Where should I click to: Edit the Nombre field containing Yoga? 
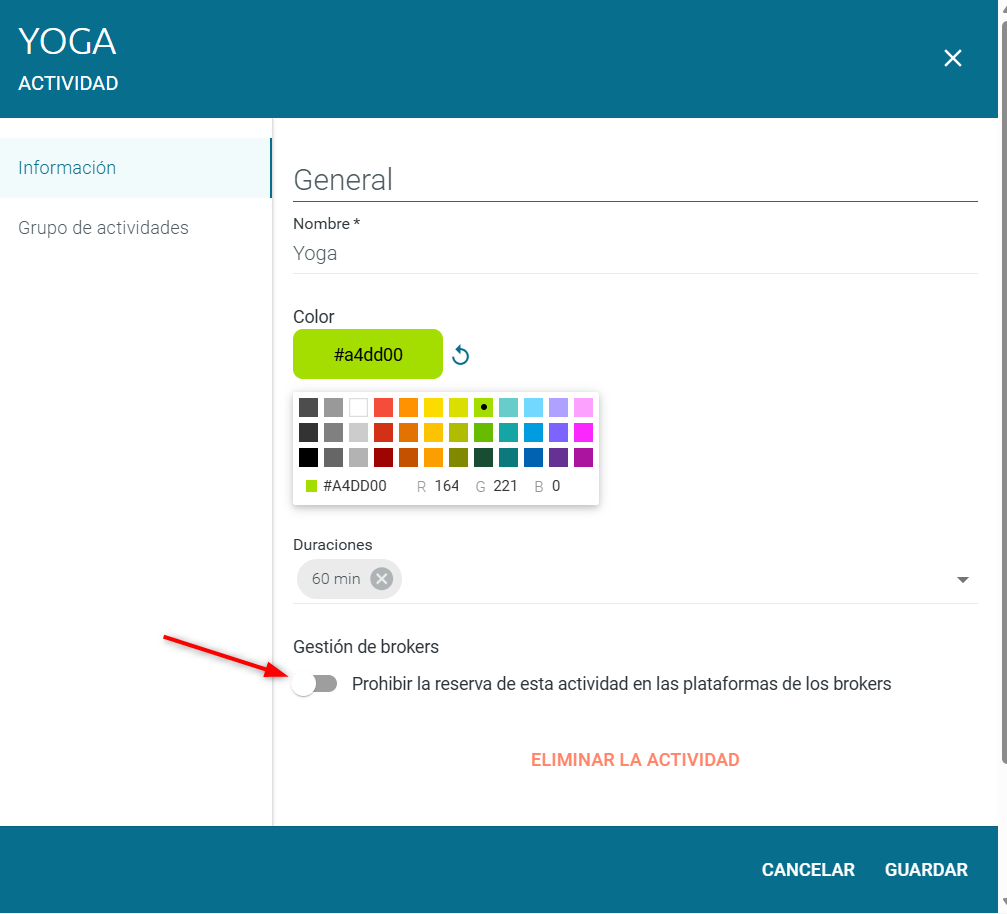(x=635, y=254)
